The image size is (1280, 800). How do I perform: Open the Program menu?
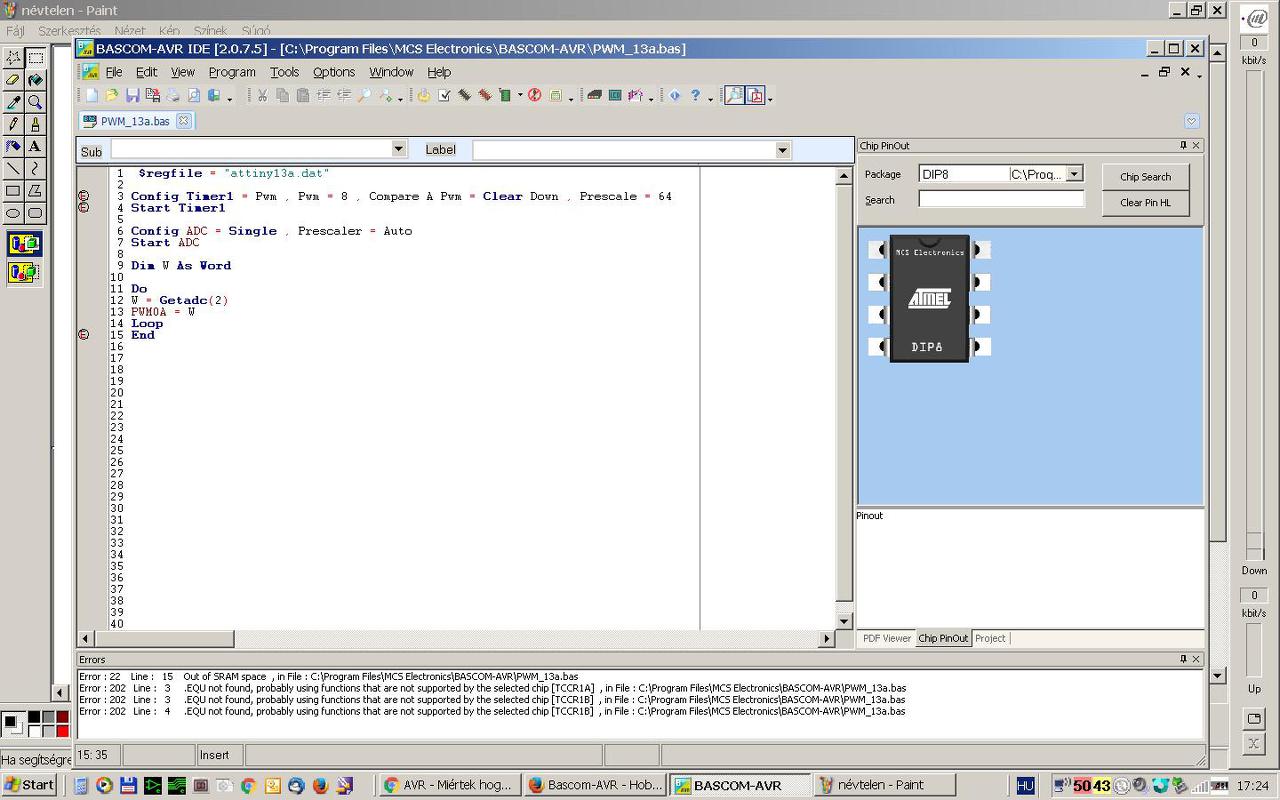(x=232, y=72)
